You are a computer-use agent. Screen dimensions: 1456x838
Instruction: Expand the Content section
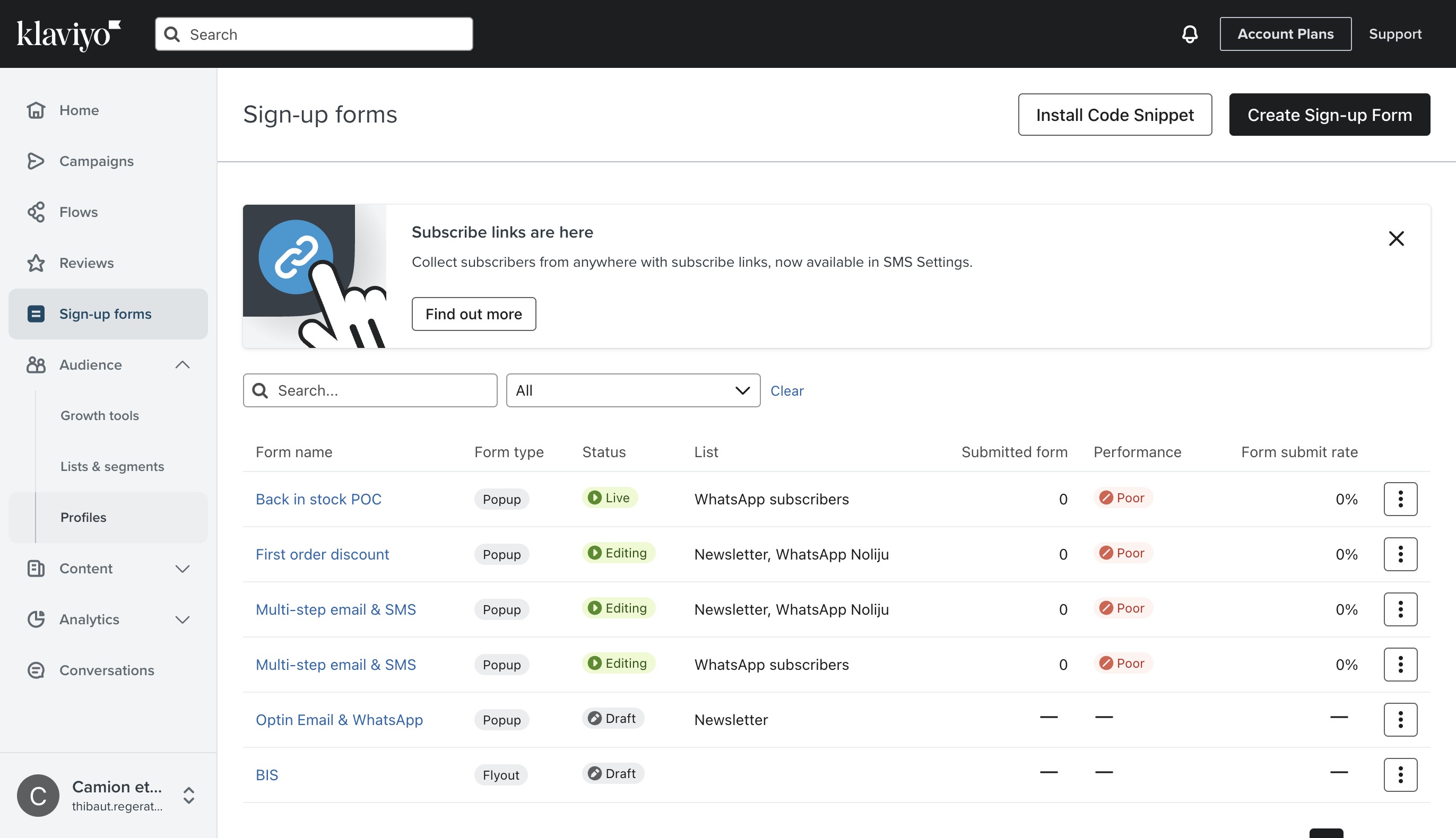[183, 569]
